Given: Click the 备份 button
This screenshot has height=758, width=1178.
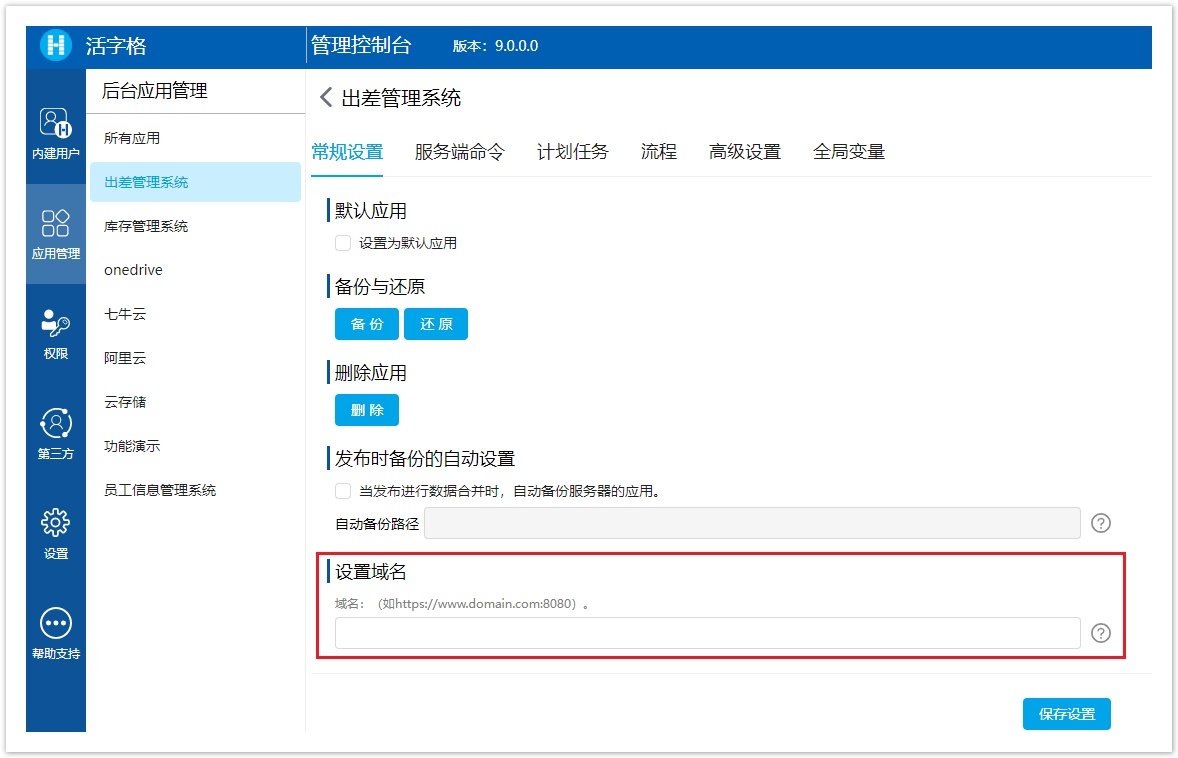Looking at the screenshot, I should point(367,325).
